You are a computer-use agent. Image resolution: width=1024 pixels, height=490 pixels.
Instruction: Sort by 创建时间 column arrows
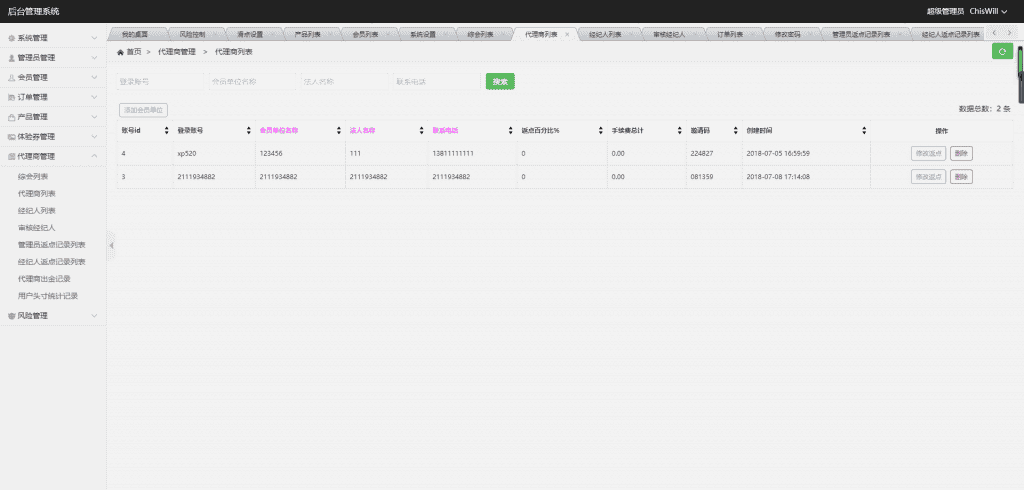tap(863, 131)
